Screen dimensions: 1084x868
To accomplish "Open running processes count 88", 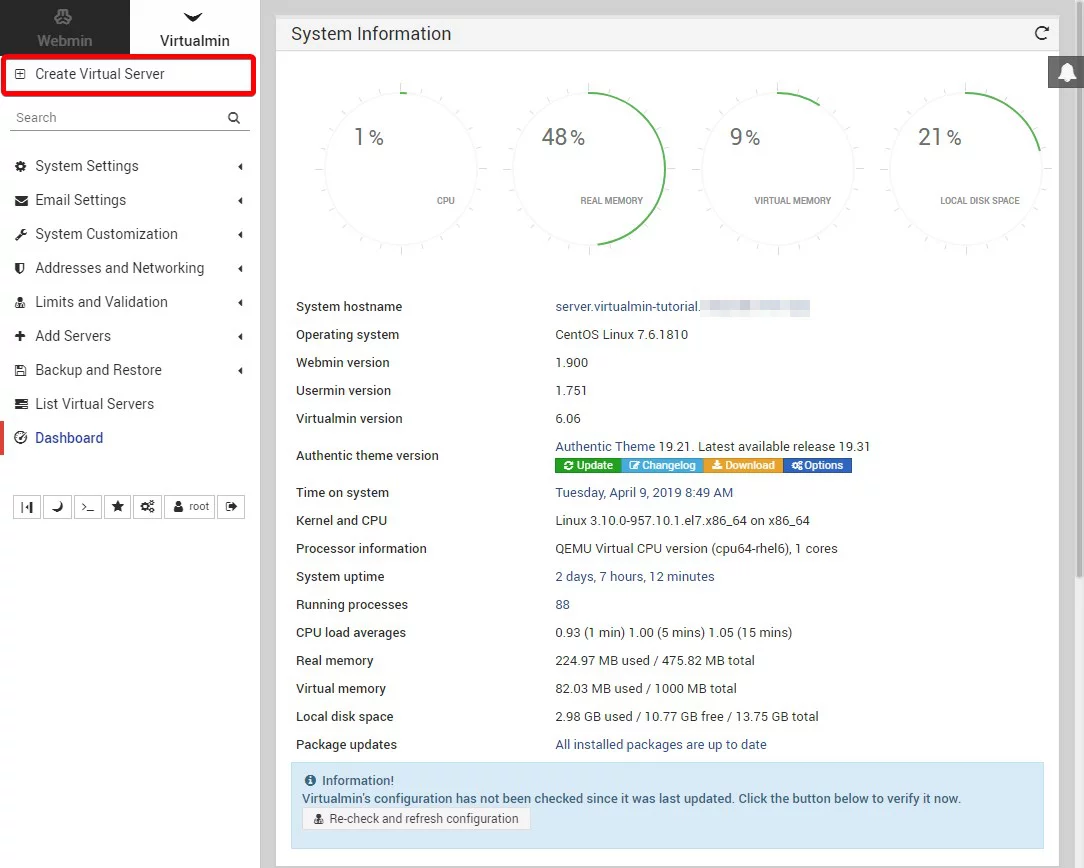I will (x=563, y=605).
